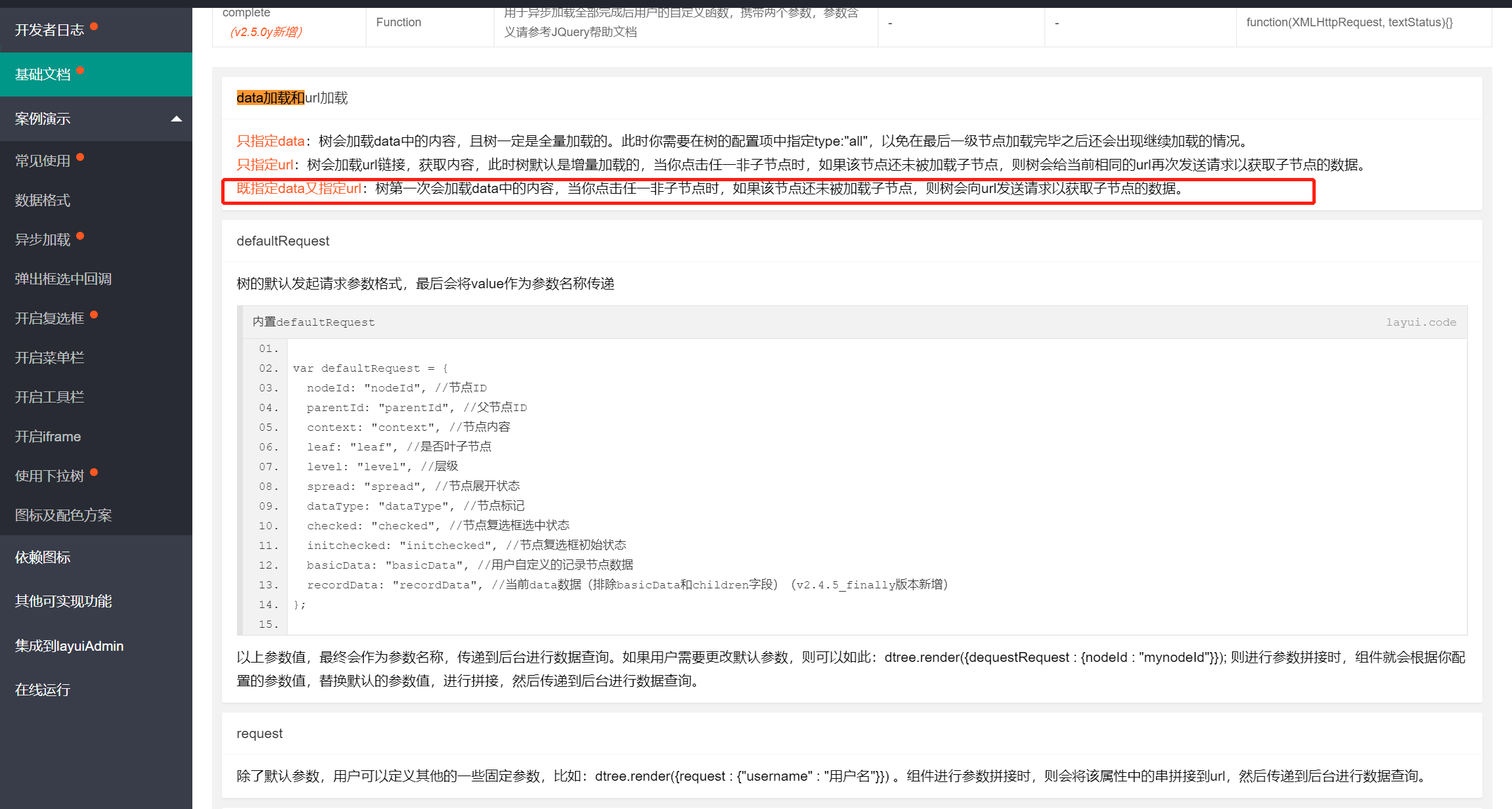Navigate to the 异步加载 documentation page

tap(41, 239)
